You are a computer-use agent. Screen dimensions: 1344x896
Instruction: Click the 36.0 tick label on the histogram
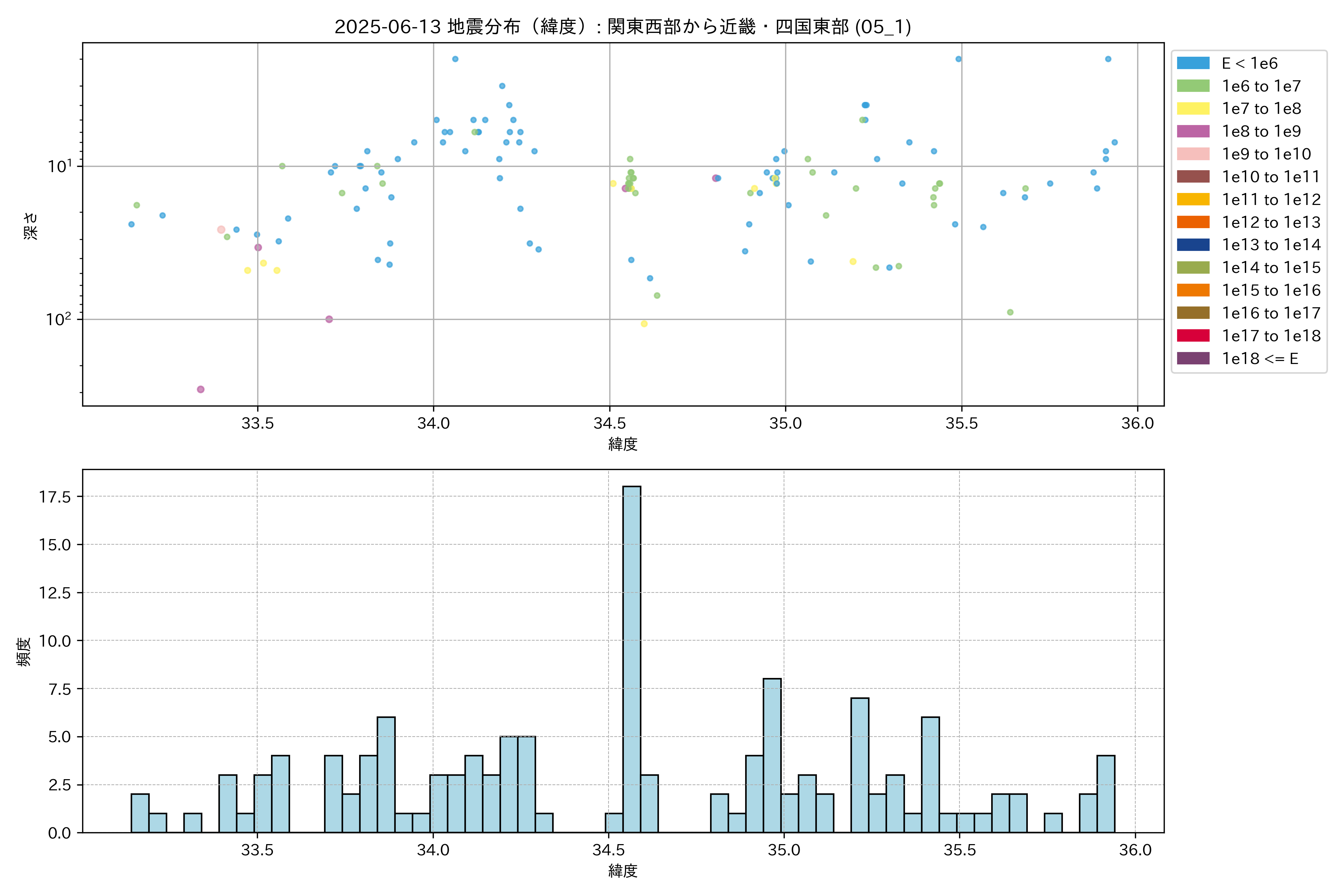tap(1135, 850)
